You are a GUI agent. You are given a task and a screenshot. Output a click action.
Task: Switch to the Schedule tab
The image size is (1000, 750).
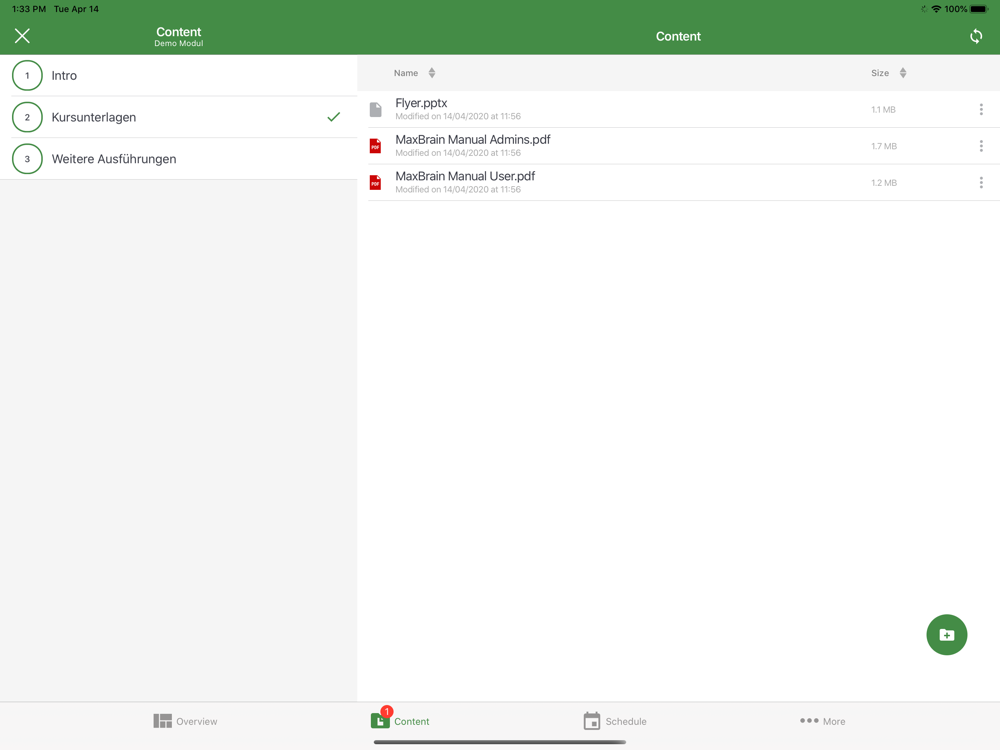click(x=614, y=721)
